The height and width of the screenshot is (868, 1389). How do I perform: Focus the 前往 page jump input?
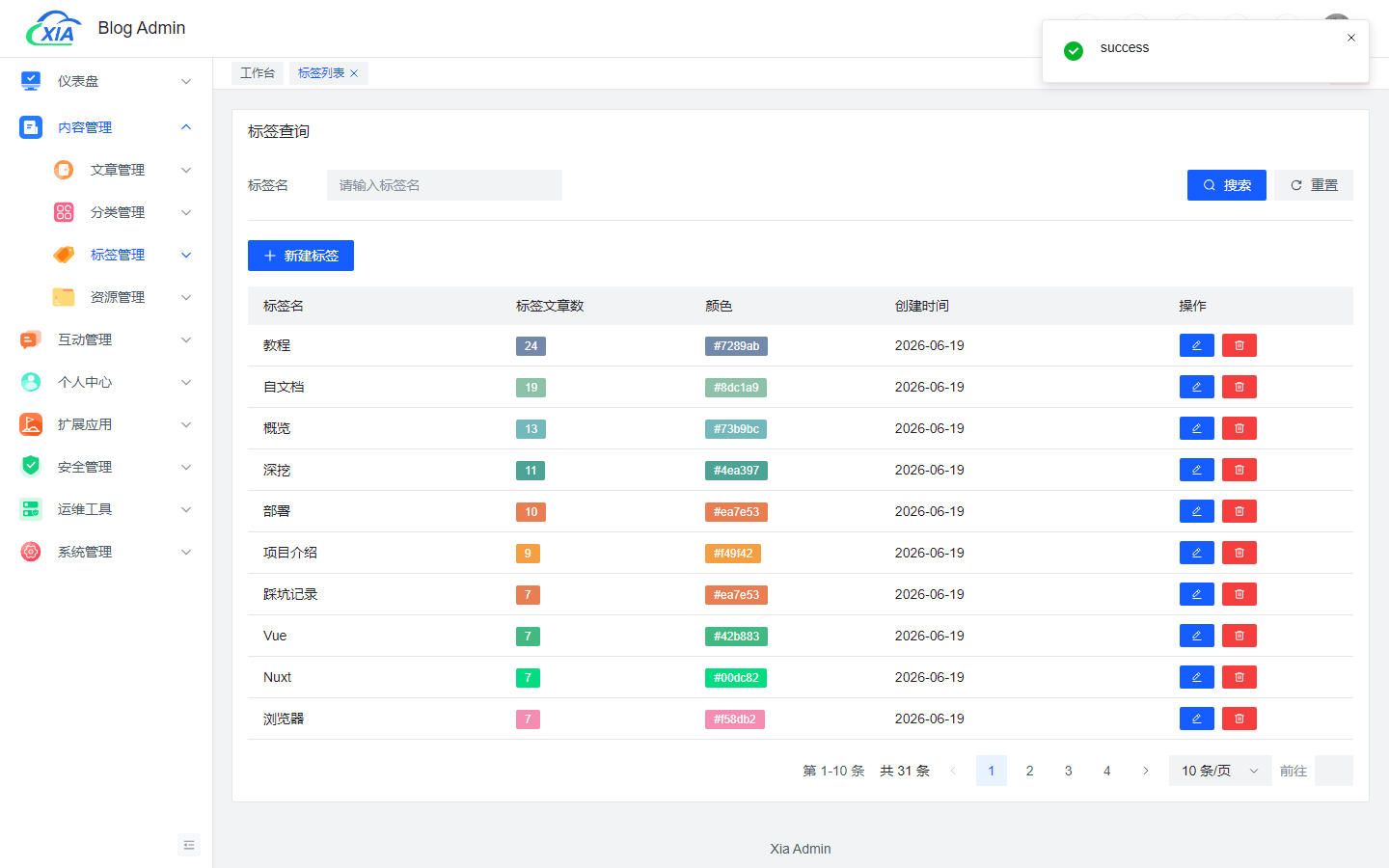click(1334, 771)
